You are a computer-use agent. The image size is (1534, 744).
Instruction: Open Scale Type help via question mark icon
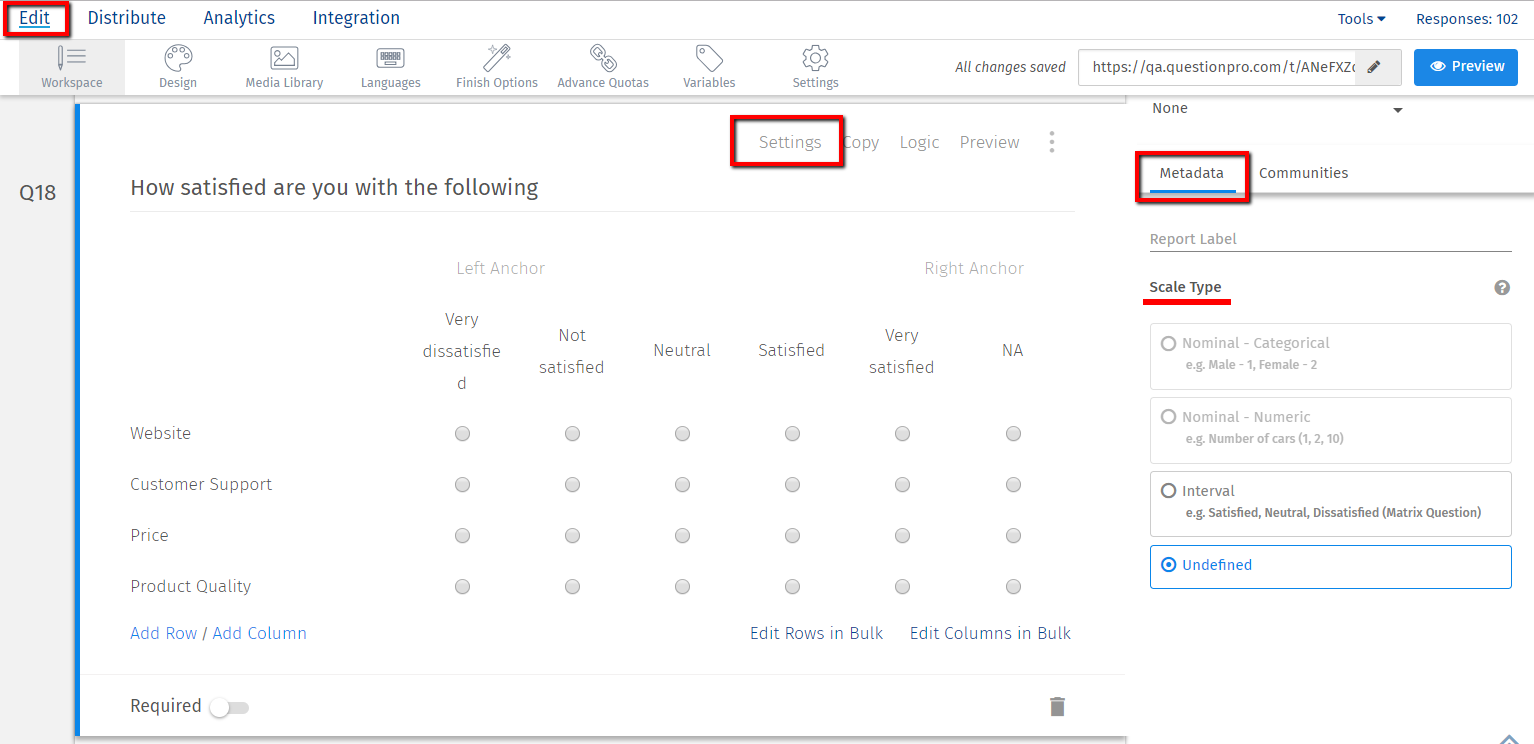click(1502, 287)
